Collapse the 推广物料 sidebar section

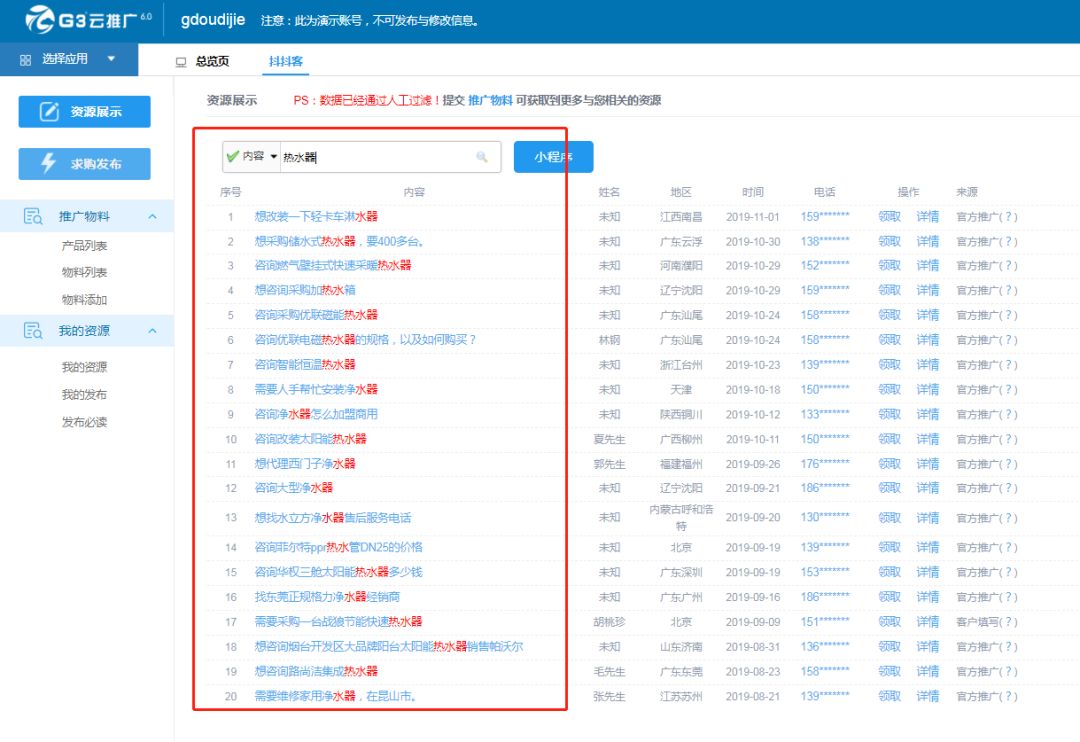click(152, 217)
